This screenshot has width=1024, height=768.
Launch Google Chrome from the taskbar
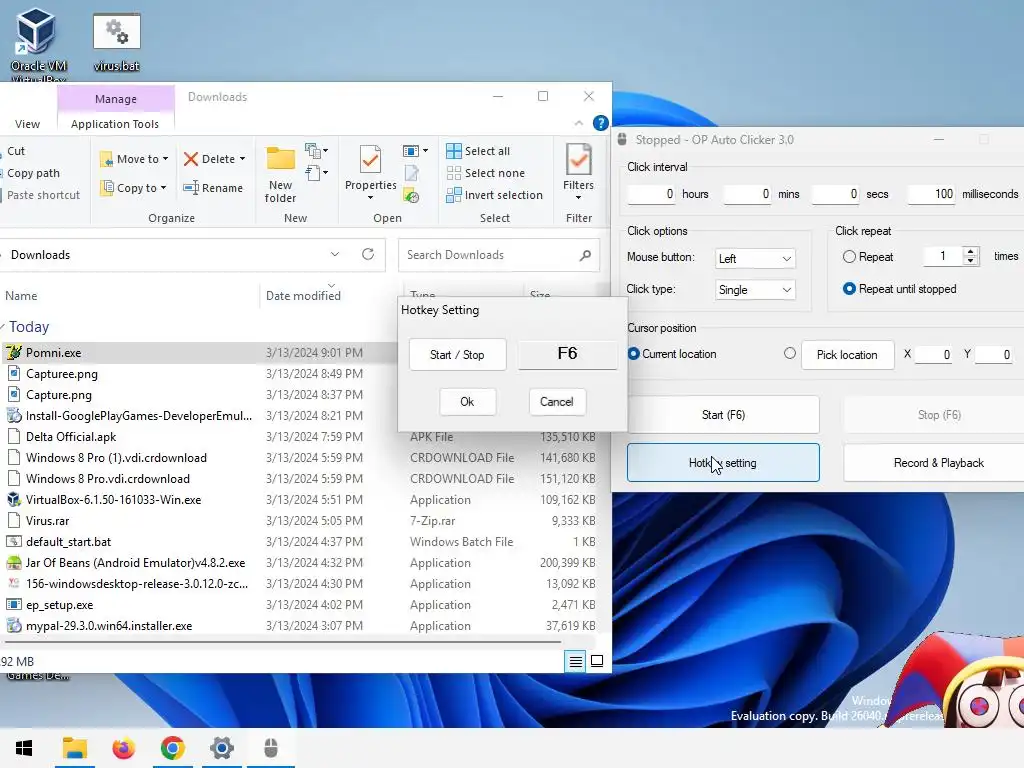(x=172, y=748)
